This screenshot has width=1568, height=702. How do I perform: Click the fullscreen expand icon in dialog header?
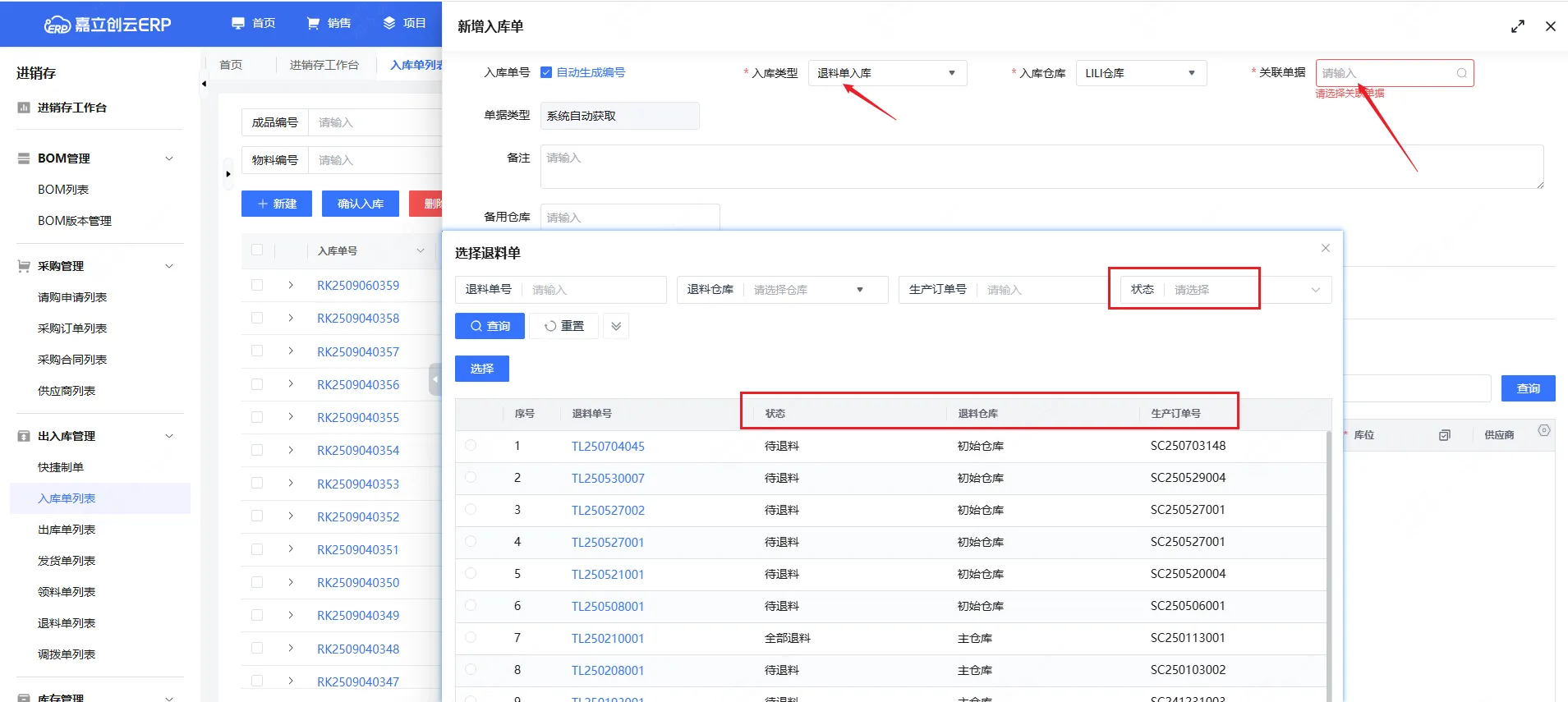coord(1517,26)
